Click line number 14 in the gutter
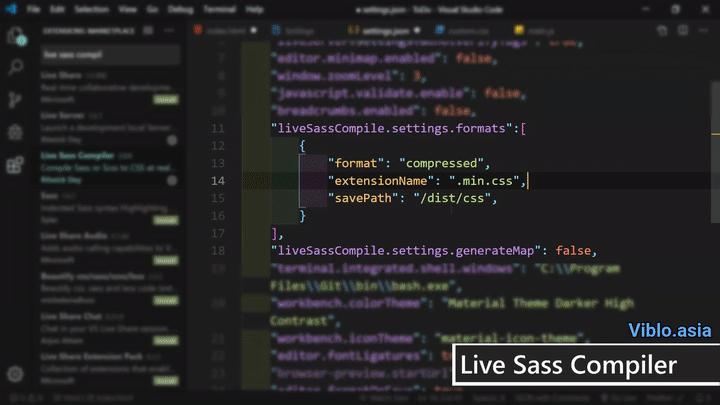Image resolution: width=720 pixels, height=405 pixels. click(218, 181)
